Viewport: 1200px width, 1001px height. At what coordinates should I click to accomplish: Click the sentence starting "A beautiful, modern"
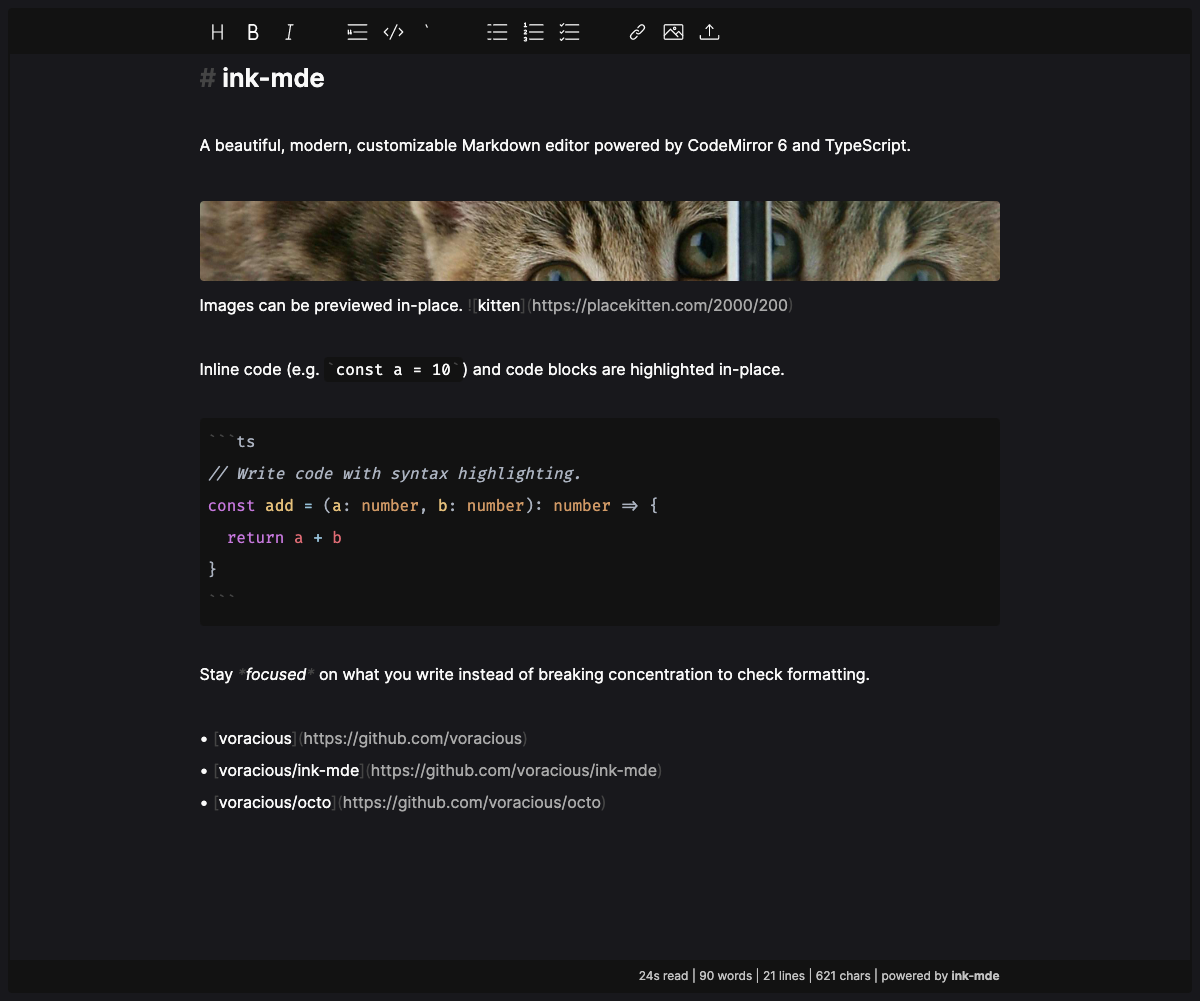(555, 146)
